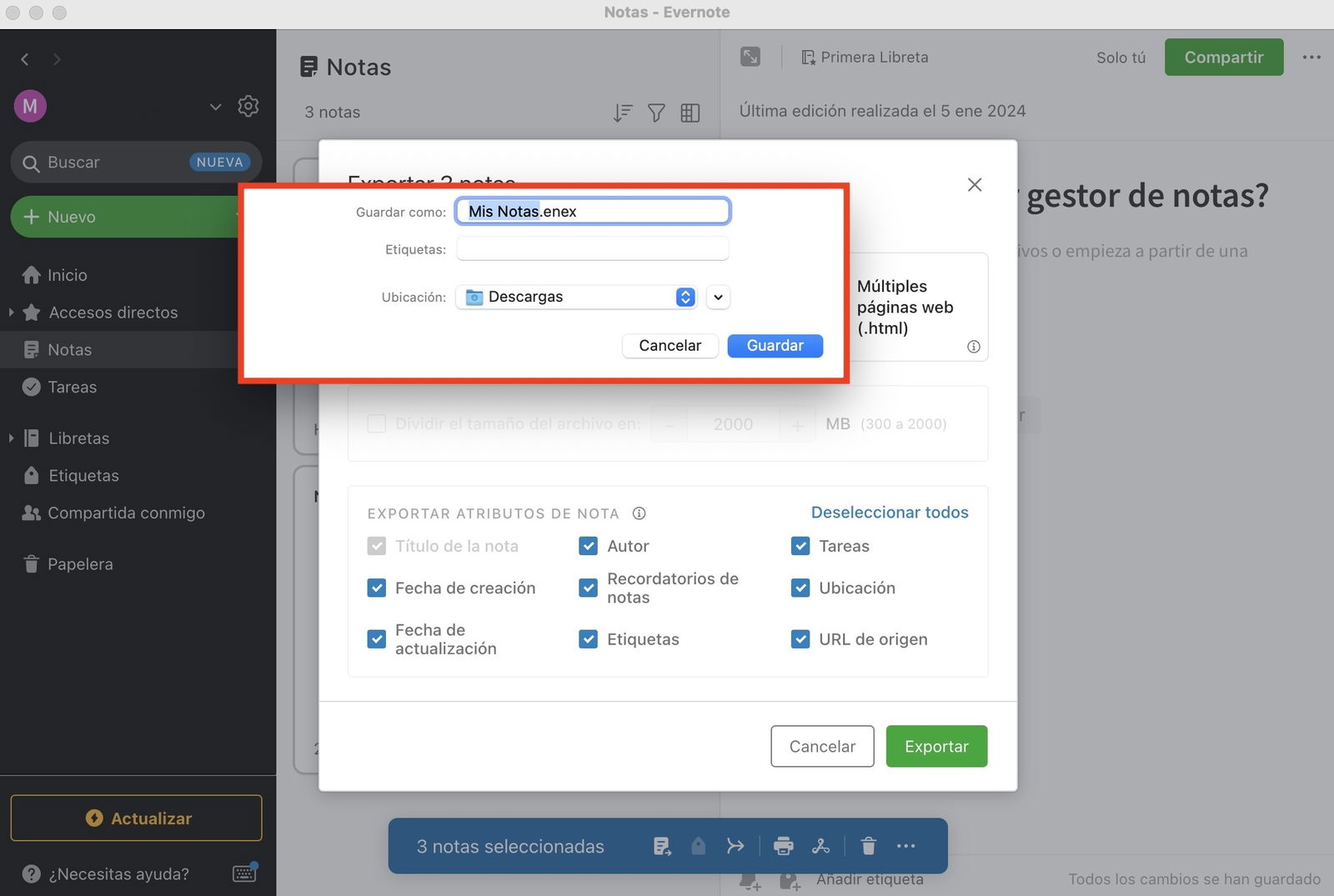Viewport: 1334px width, 896px height.
Task: Open the account avatar M
Action: pyautogui.click(x=30, y=106)
